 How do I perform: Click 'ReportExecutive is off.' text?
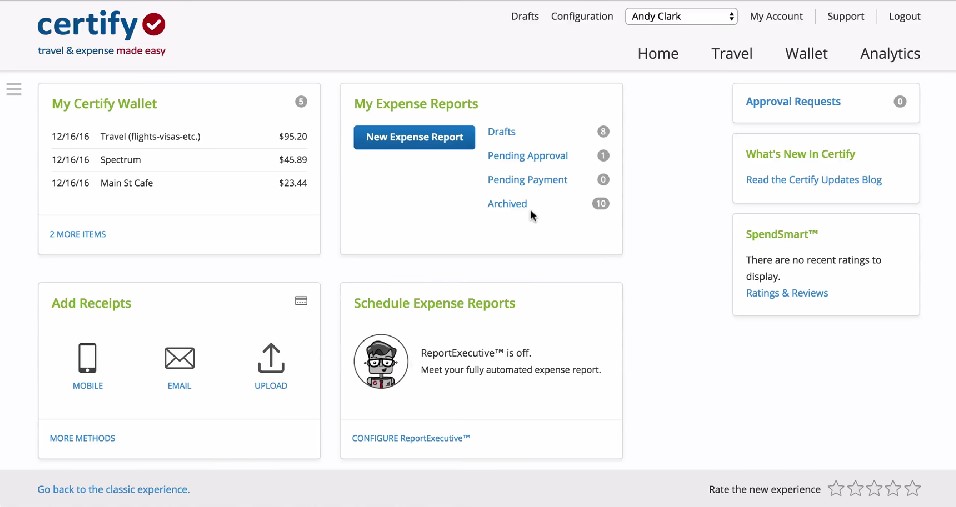[476, 353]
